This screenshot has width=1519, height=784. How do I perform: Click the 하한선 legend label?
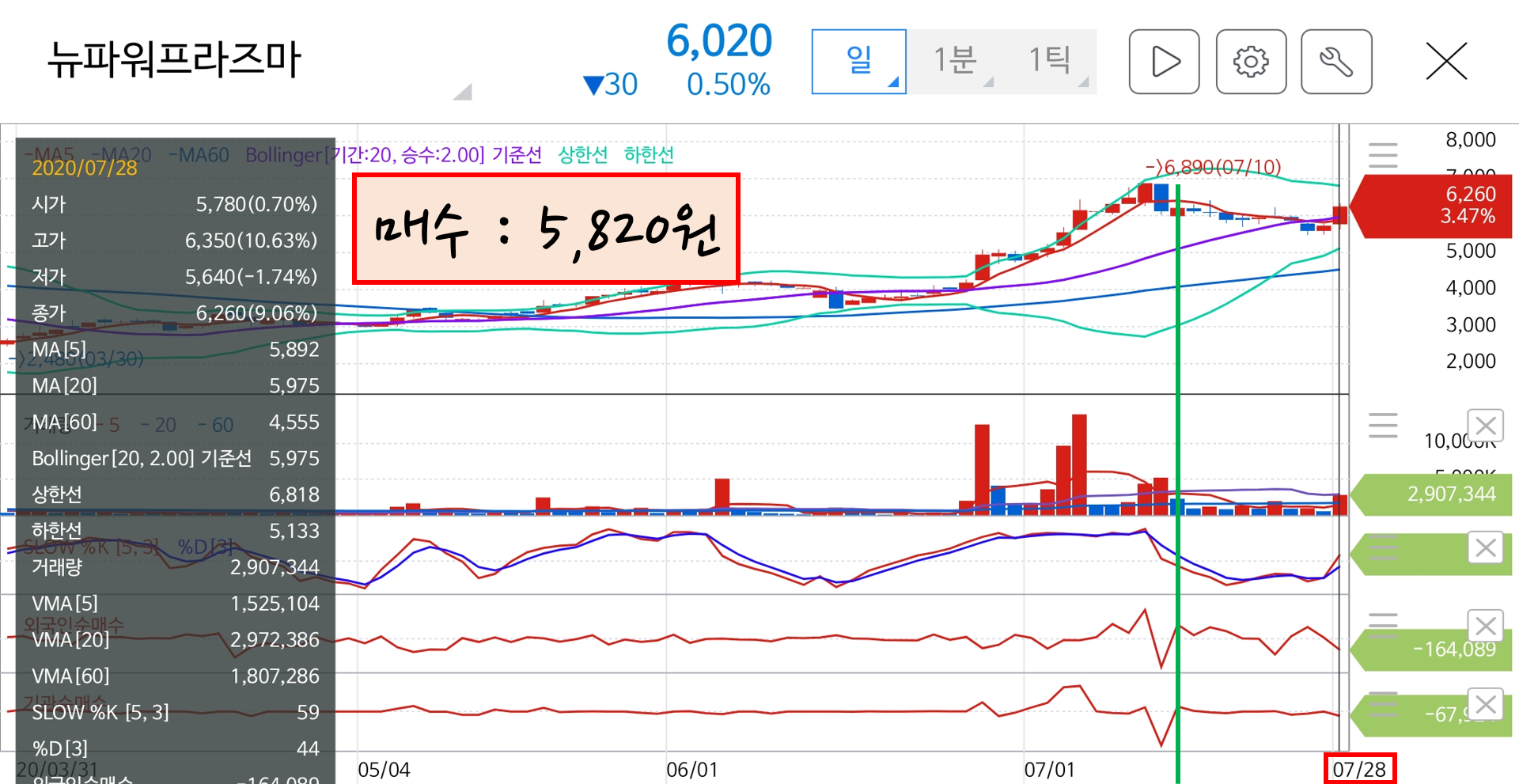tap(649, 154)
